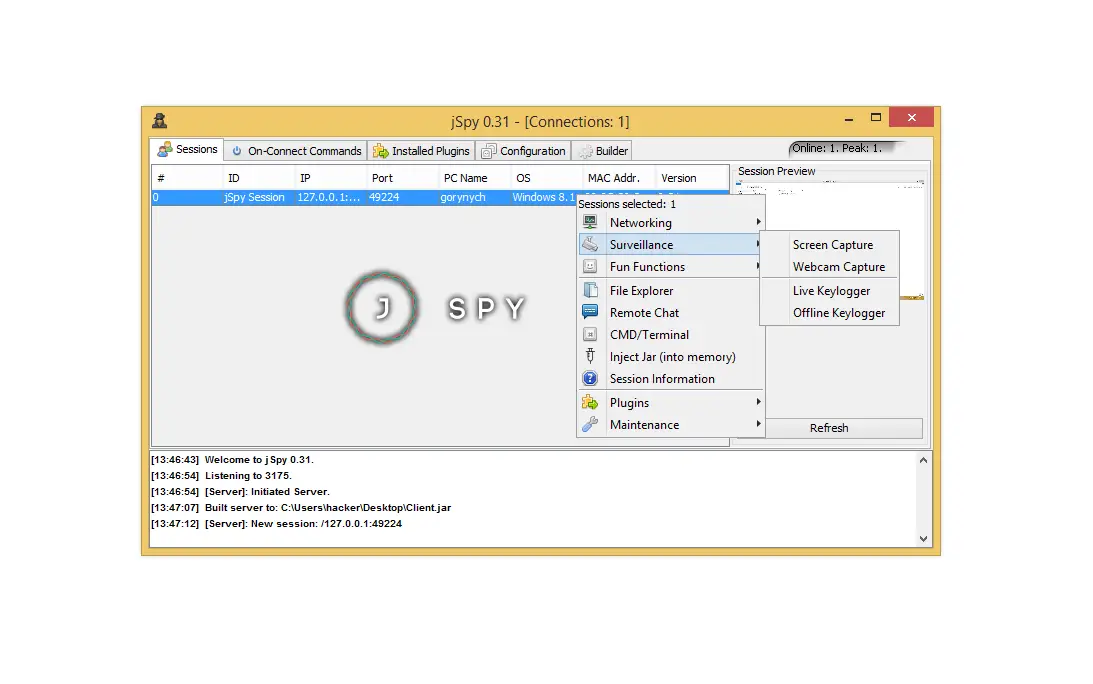Expand the Plugins submenu
This screenshot has height=684, width=1093.
click(x=629, y=402)
